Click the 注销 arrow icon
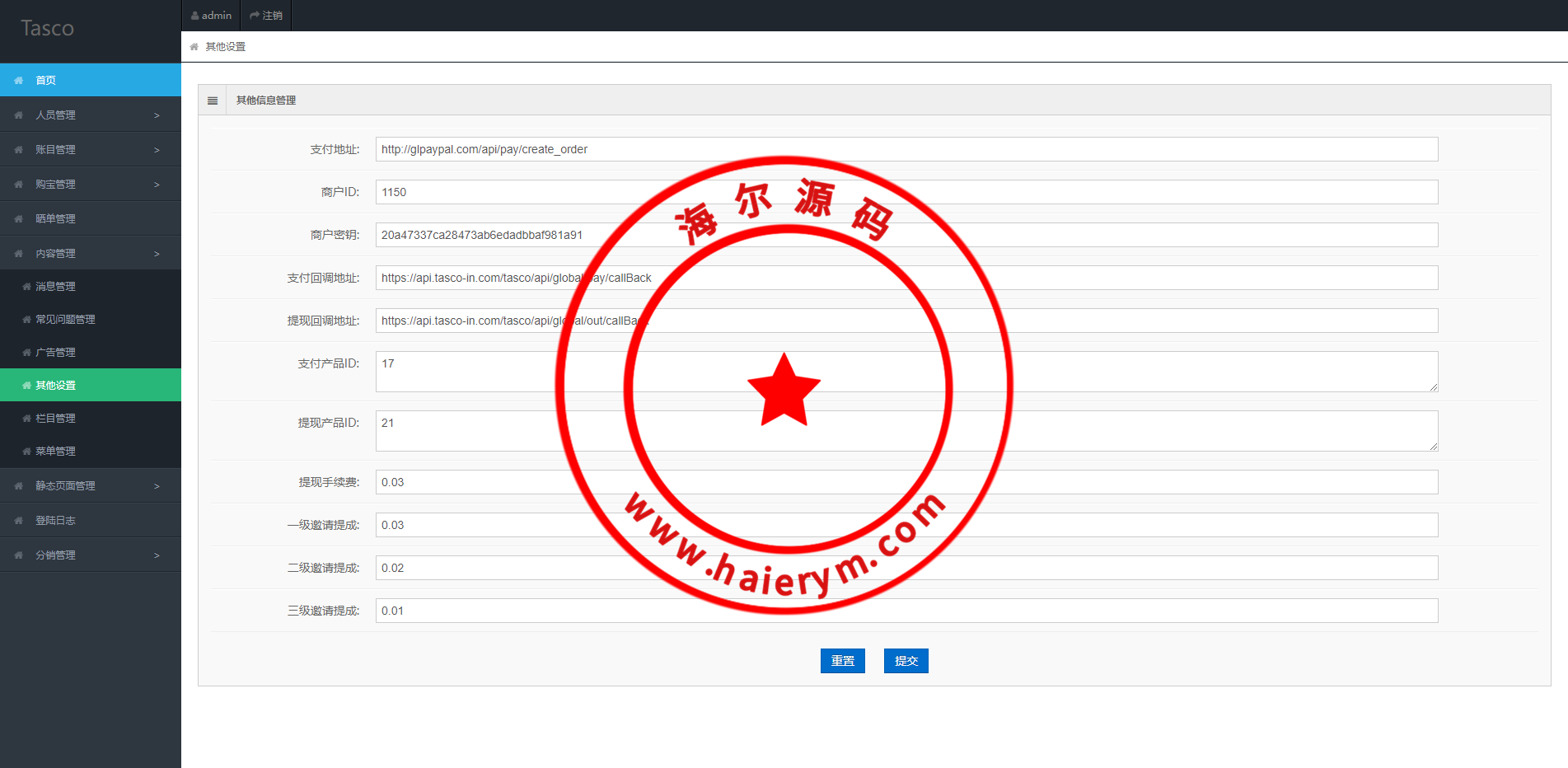Screen dimensions: 1568x768 click(x=255, y=16)
